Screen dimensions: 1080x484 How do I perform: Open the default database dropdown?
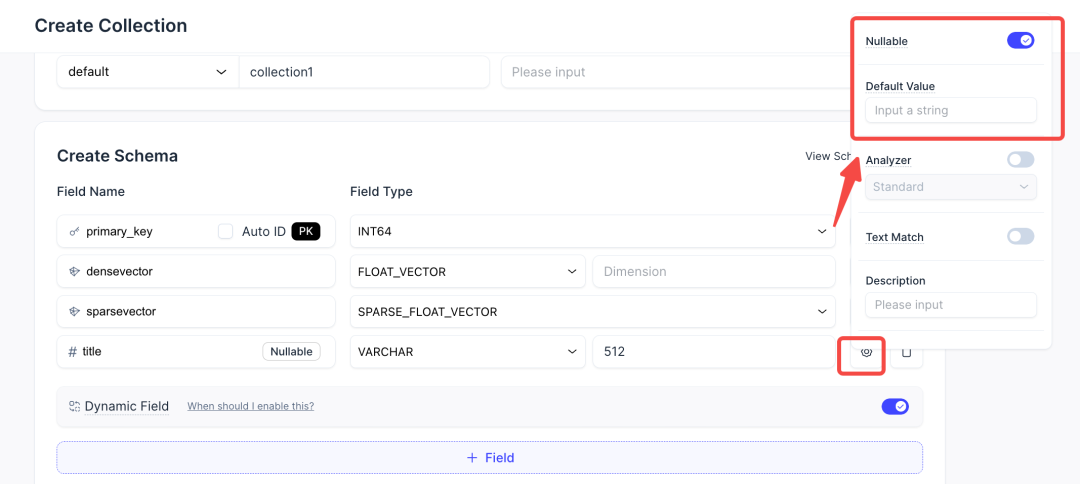[147, 72]
